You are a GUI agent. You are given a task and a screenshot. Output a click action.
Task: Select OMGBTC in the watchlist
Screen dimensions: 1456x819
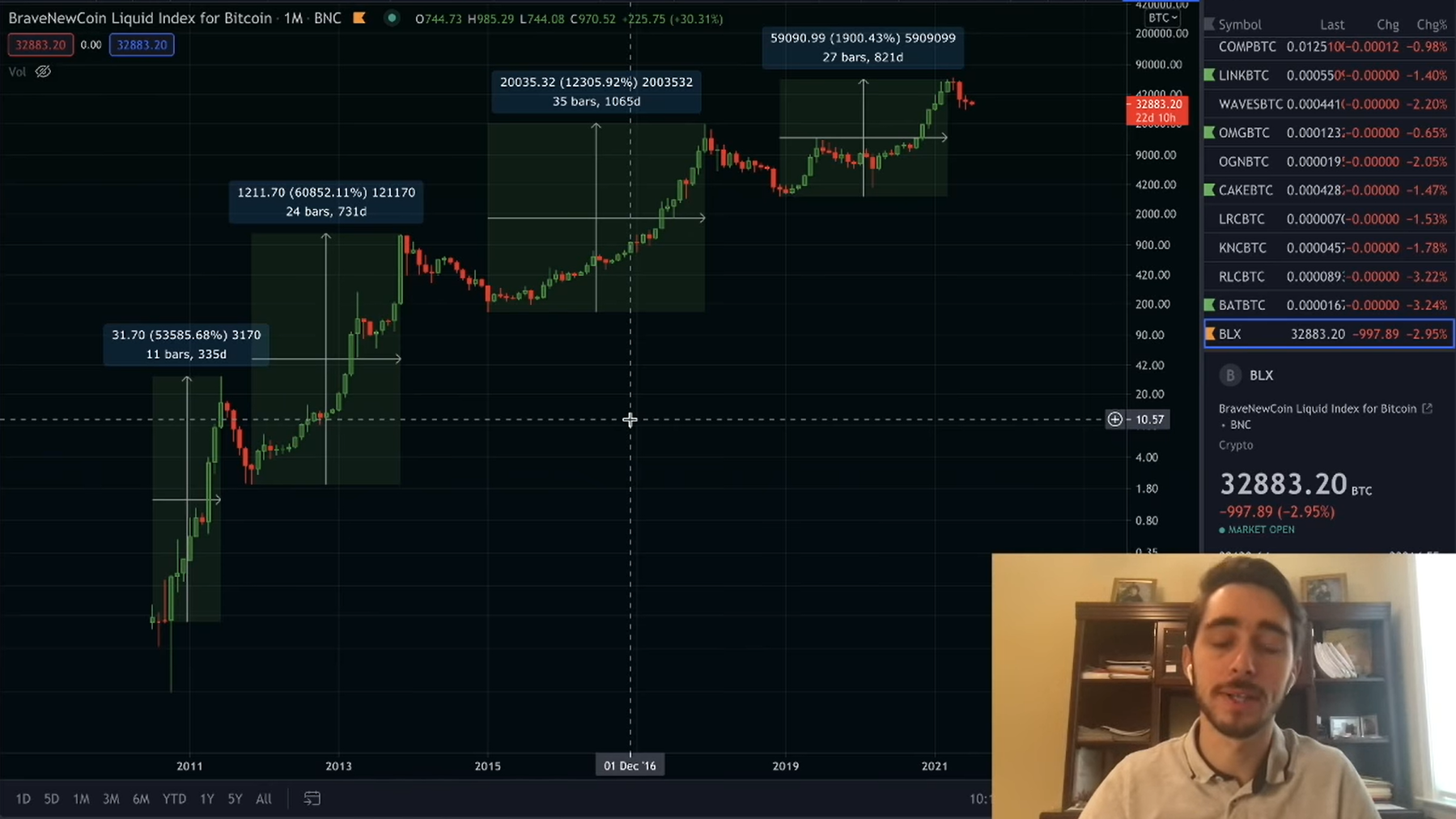pos(1329,133)
